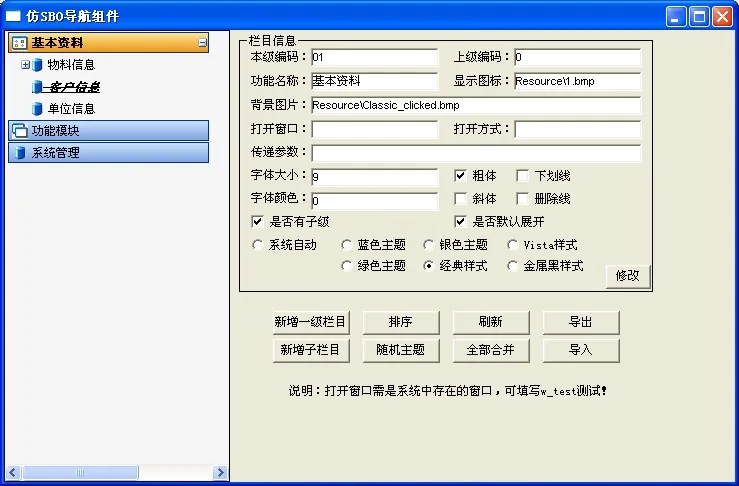
Task: Click the 功能名称 input field
Action: click(375, 81)
